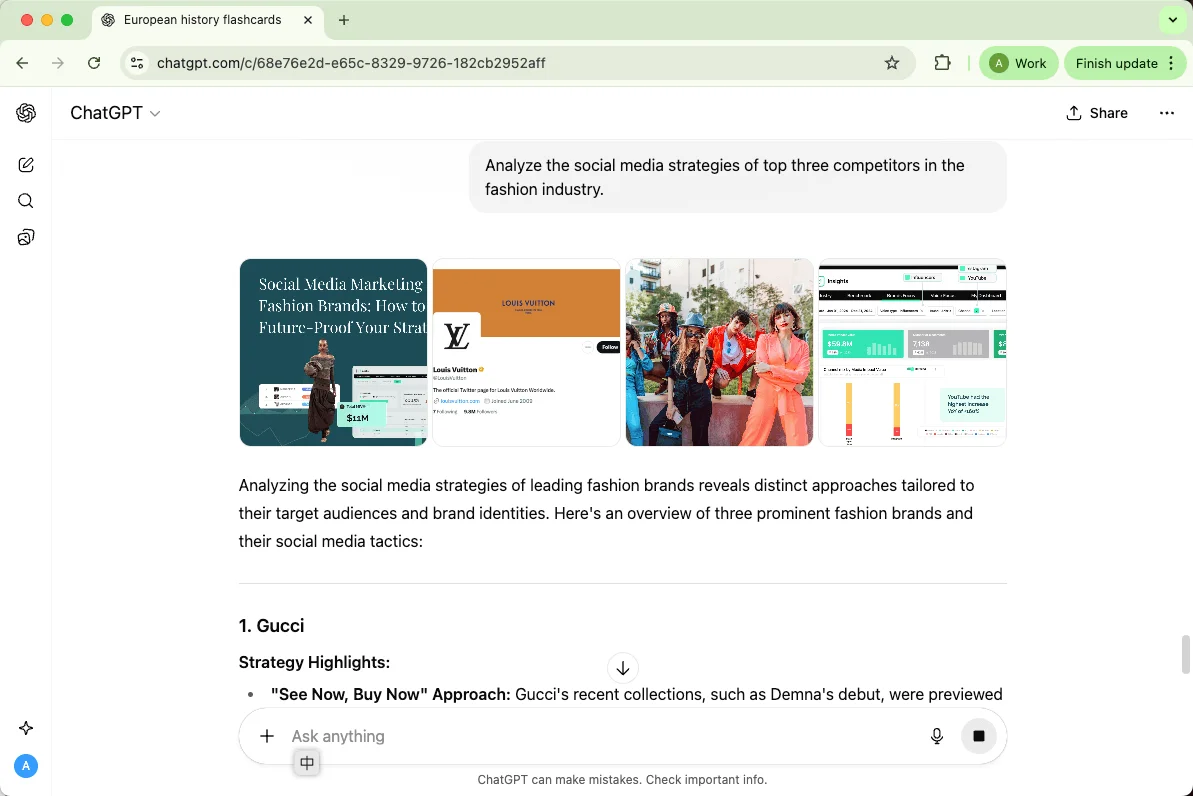The height and width of the screenshot is (796, 1193).
Task: Click the Share button
Action: coord(1097,113)
